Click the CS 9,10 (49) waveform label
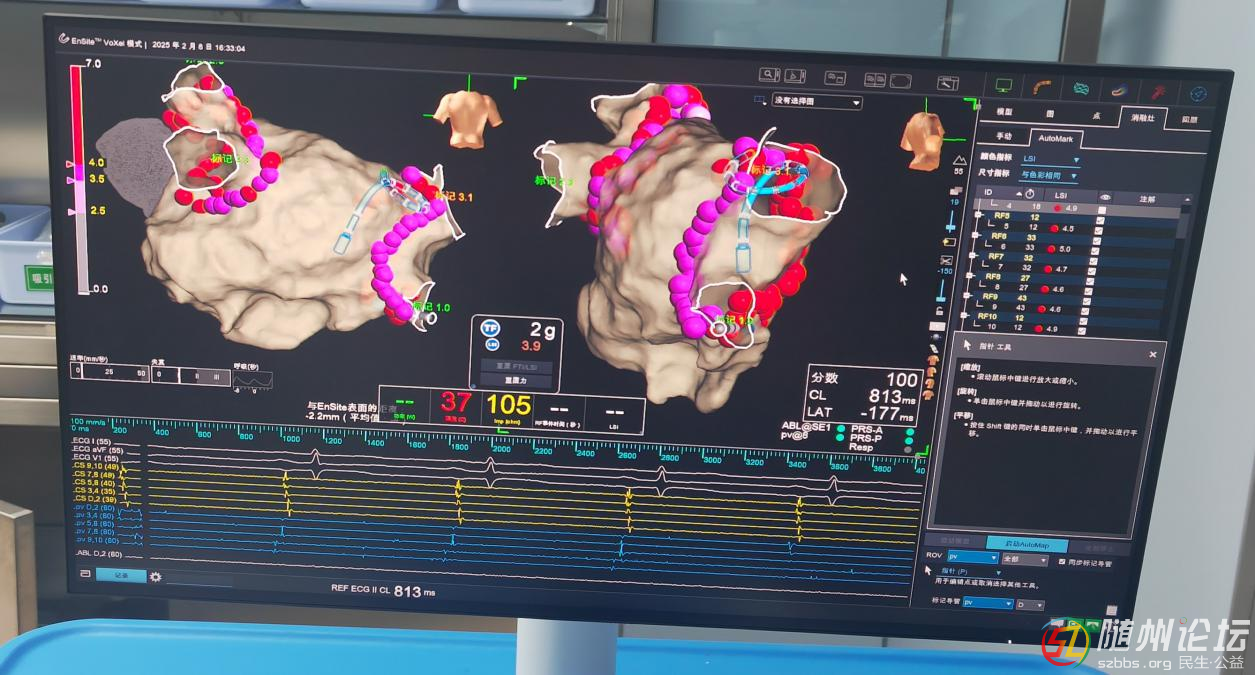 (x=98, y=467)
